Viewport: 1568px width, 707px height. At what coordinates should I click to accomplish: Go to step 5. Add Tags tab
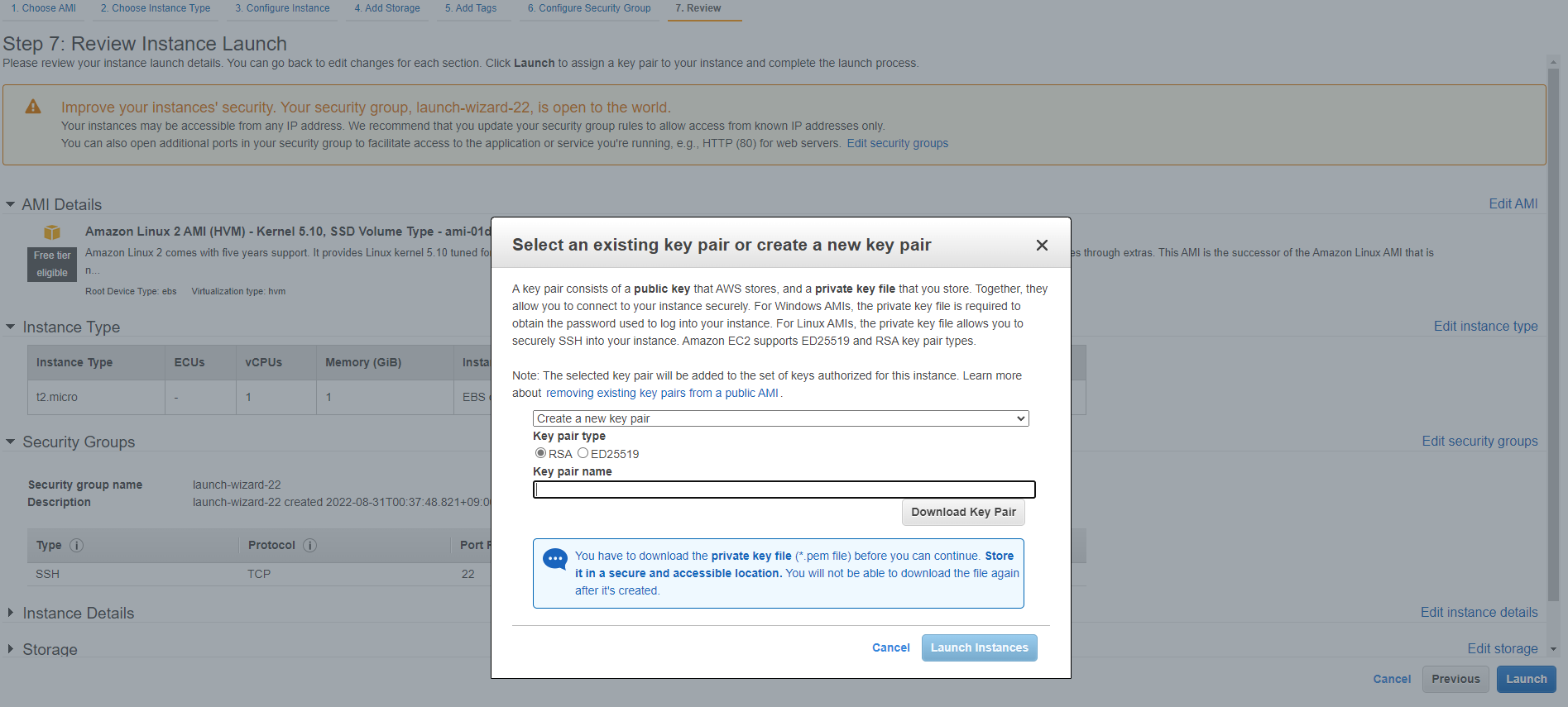click(x=471, y=8)
